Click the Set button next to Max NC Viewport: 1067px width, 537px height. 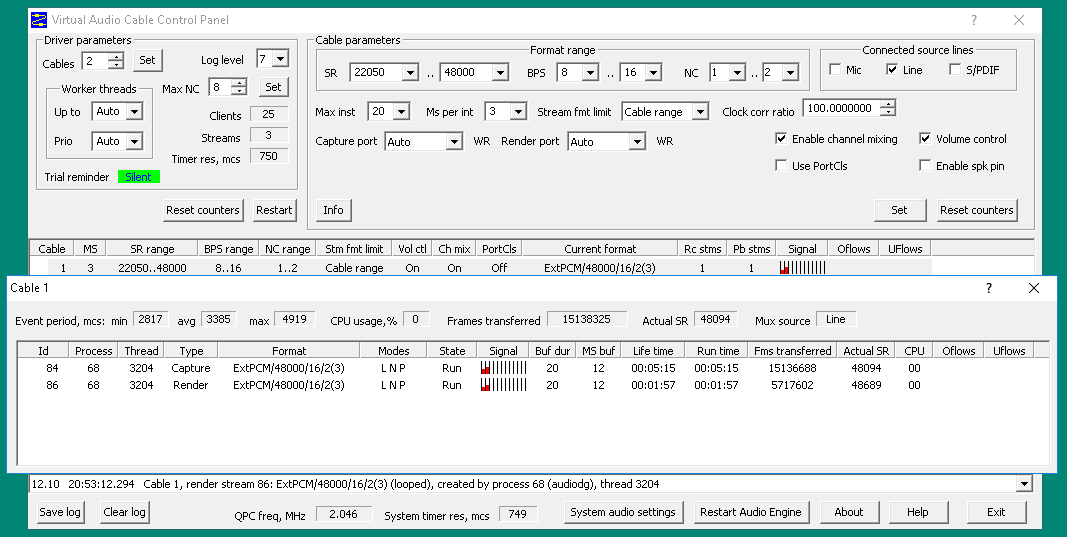pos(274,86)
